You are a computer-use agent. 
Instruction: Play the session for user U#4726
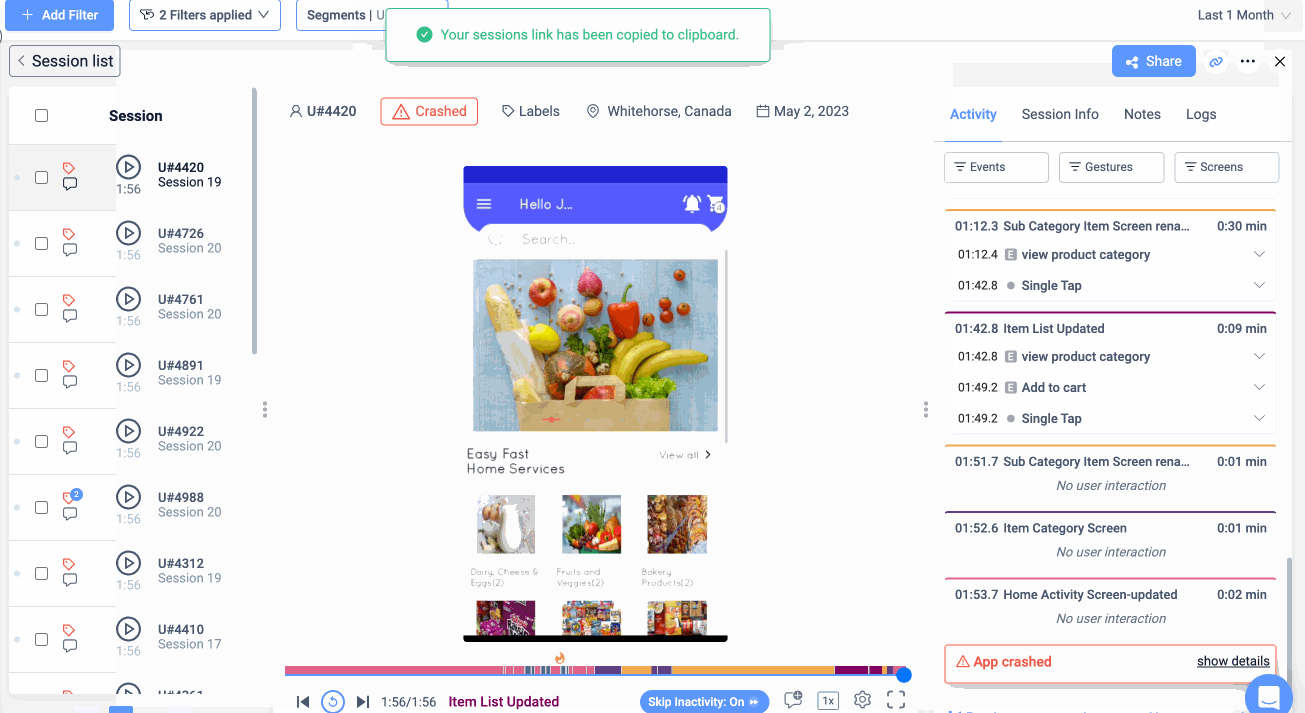tap(128, 233)
